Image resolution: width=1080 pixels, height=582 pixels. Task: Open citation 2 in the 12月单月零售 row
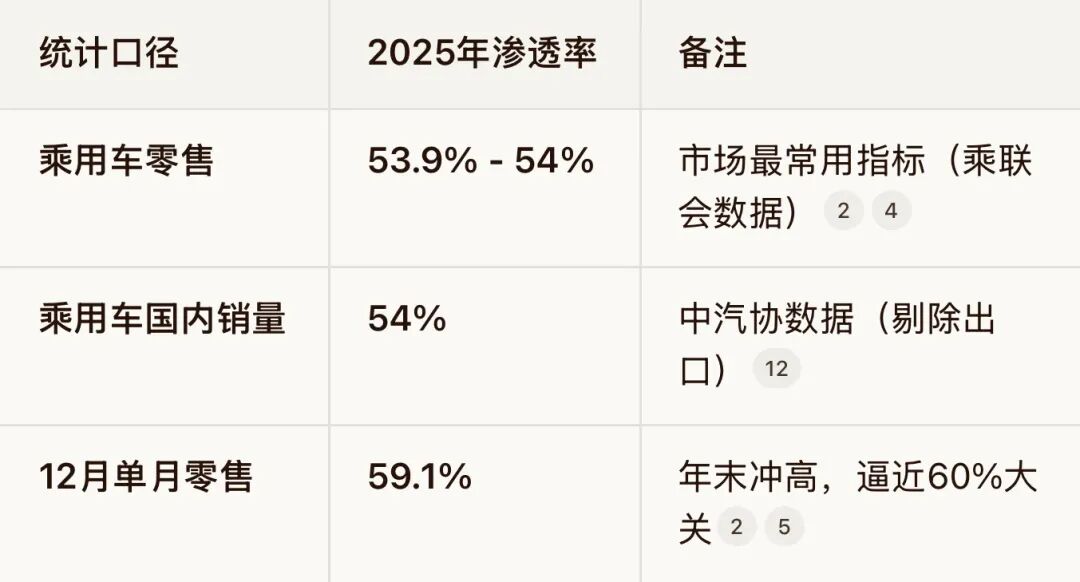tap(737, 527)
